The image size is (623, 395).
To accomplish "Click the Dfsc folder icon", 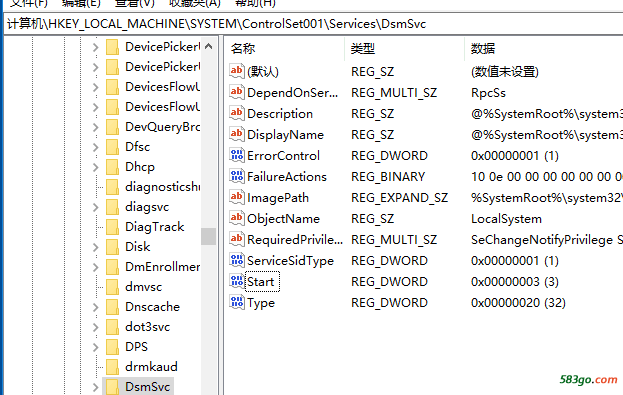I will 112,147.
